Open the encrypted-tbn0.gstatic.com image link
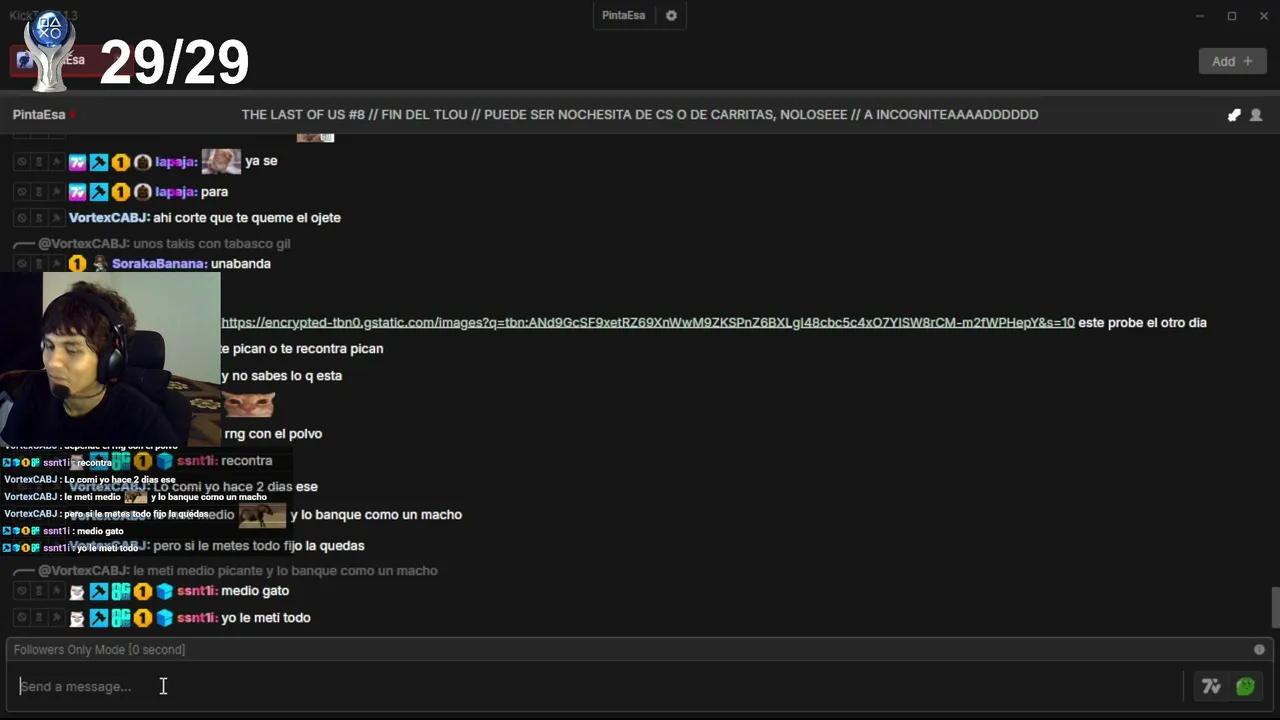This screenshot has height=720, width=1280. (x=648, y=323)
